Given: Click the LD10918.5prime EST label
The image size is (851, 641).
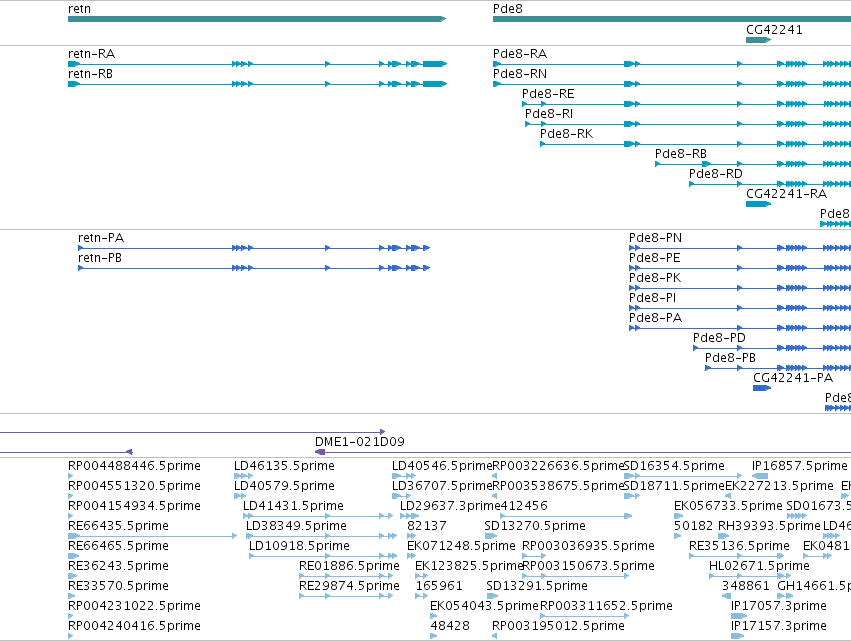Looking at the screenshot, I should click(299, 546).
